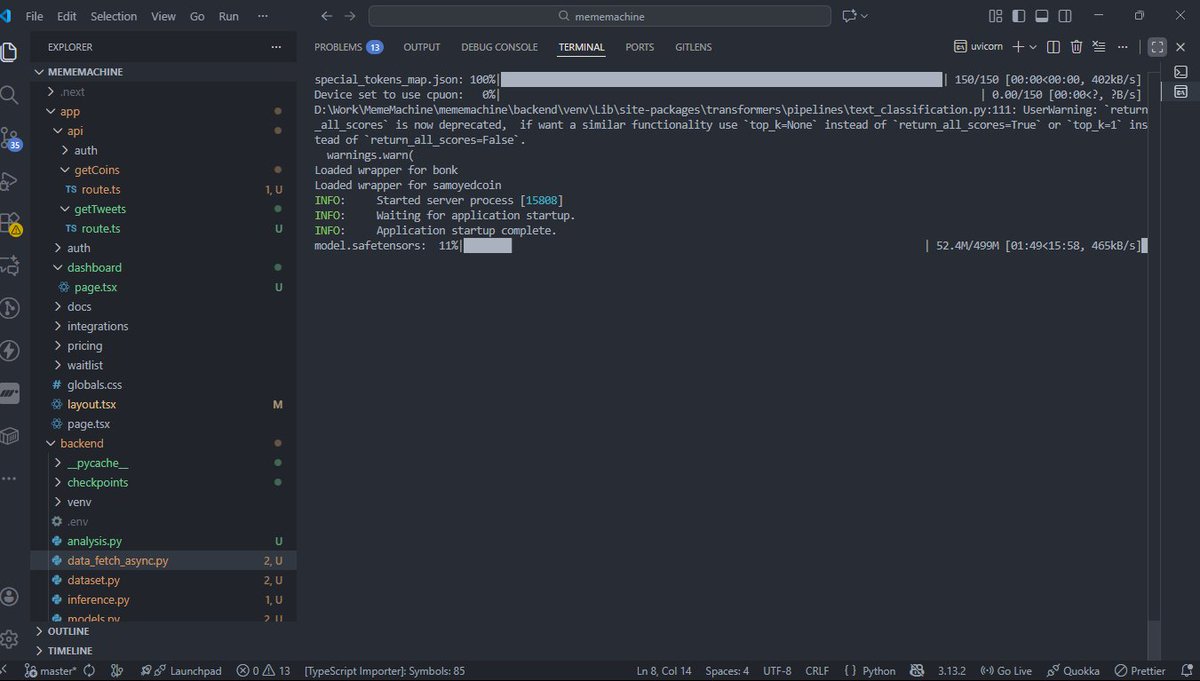Screen dimensions: 1200x681
Task: Open the Run menu
Action: point(228,16)
